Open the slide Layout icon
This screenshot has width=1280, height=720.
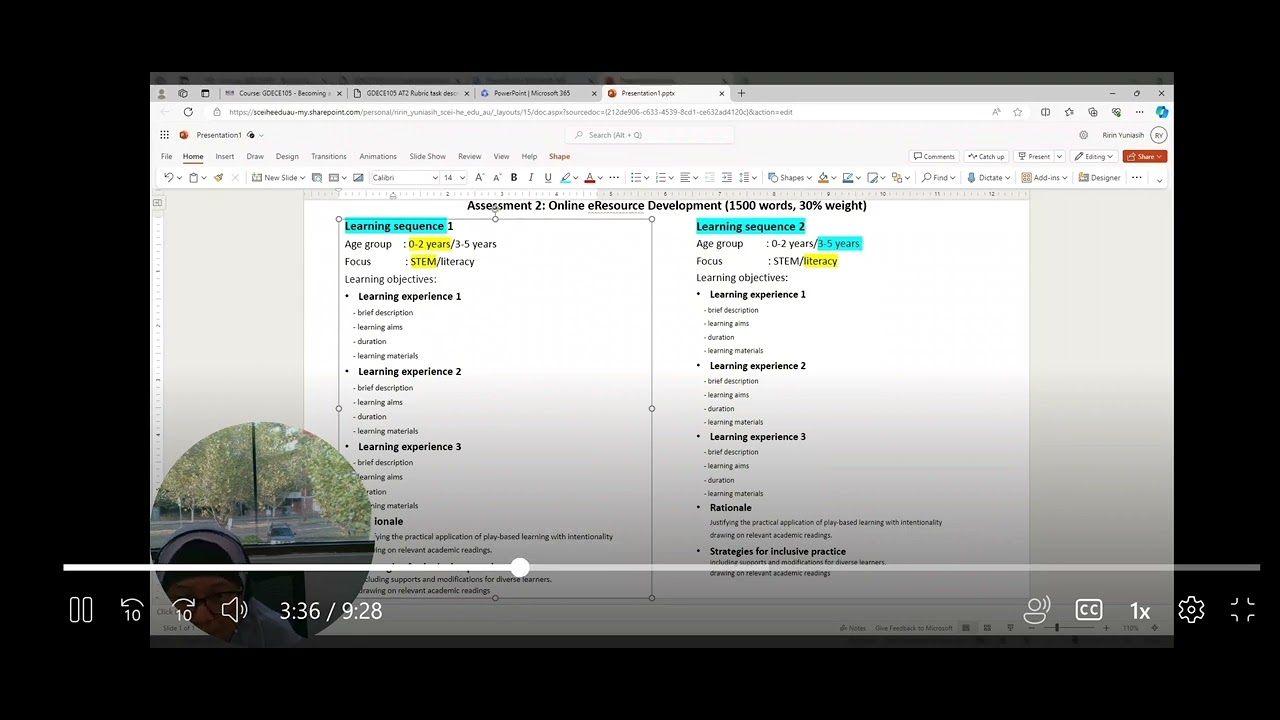(333, 178)
